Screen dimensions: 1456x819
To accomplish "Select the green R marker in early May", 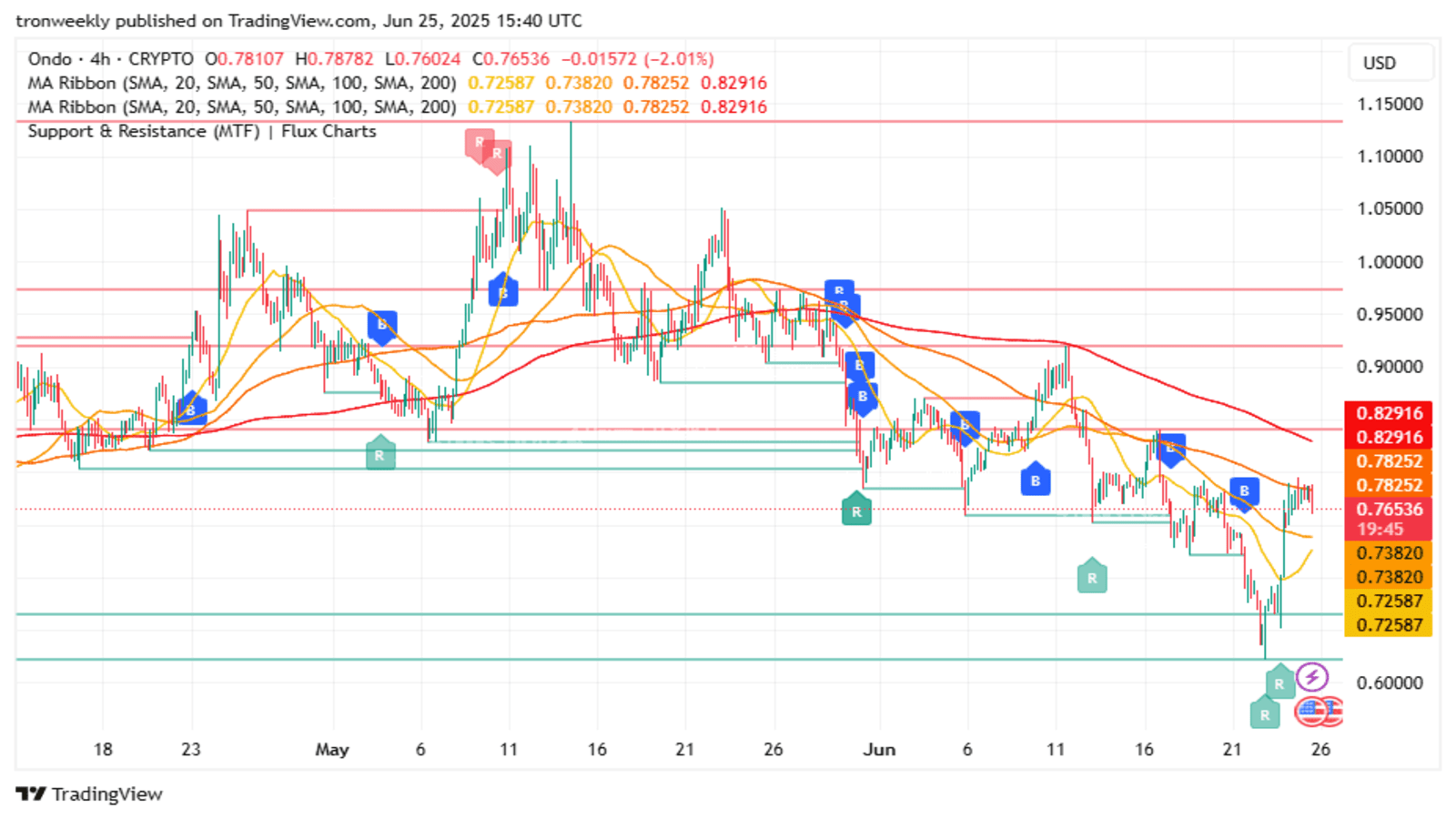I will (x=379, y=454).
